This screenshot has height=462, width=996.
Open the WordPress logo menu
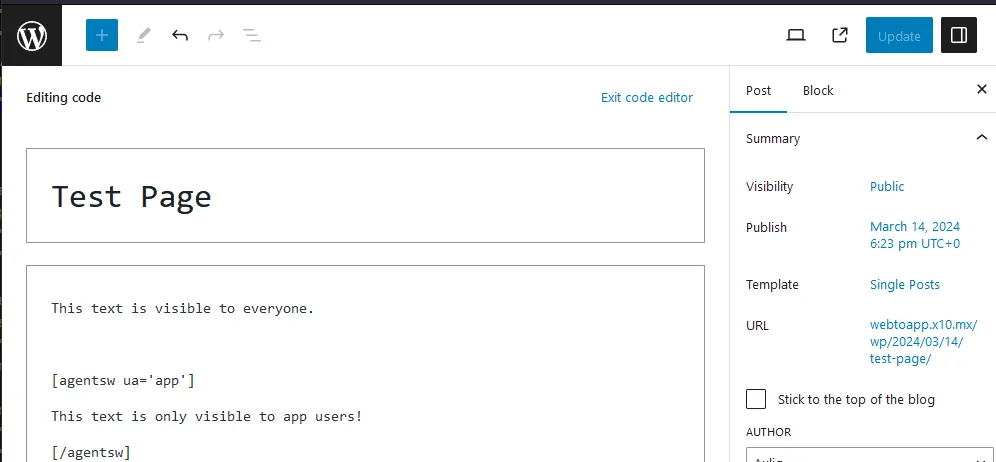pos(32,36)
